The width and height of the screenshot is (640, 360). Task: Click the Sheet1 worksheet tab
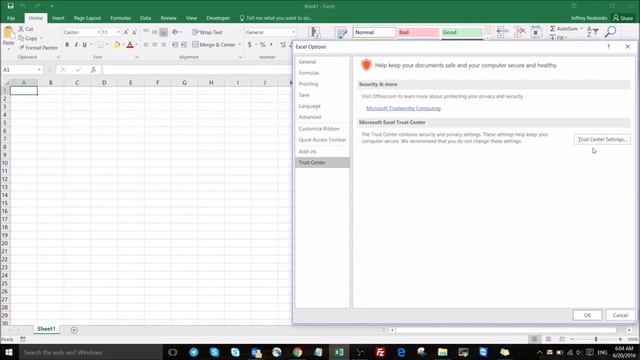46,329
